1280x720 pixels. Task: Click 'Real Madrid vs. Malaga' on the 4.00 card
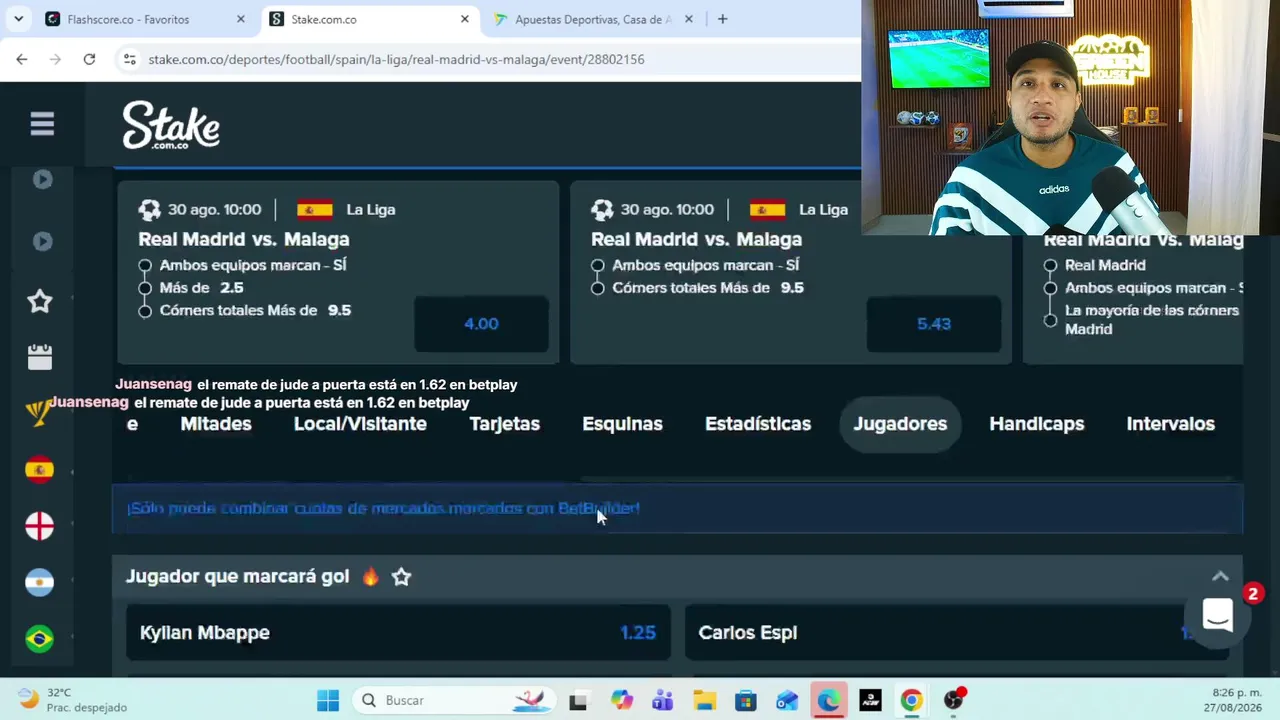point(244,239)
